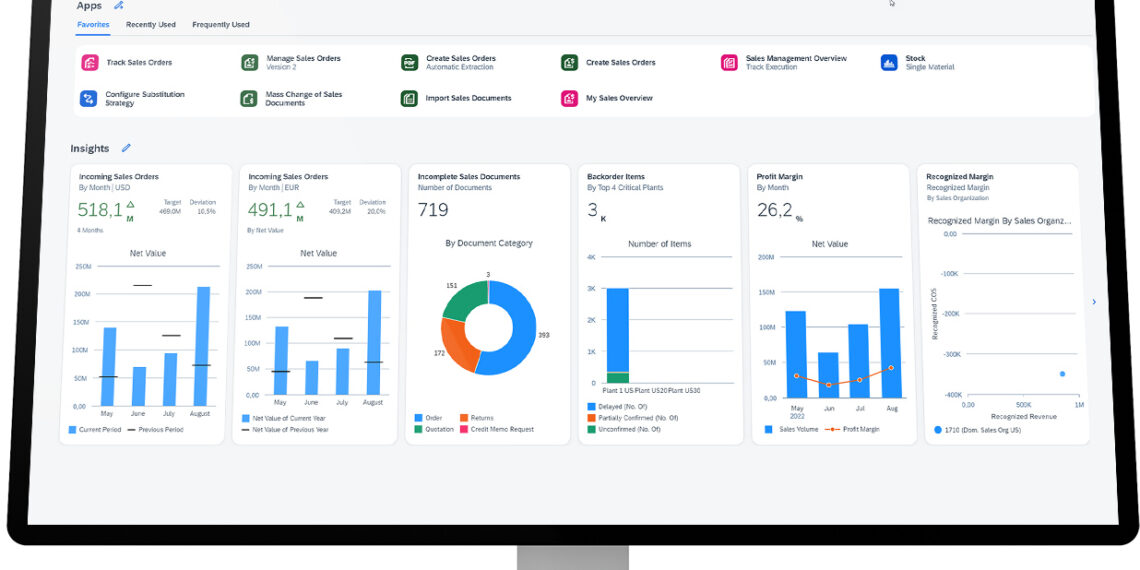This screenshot has height=570, width=1140.
Task: Click the edit pencil next to Insights
Action: pos(126,148)
